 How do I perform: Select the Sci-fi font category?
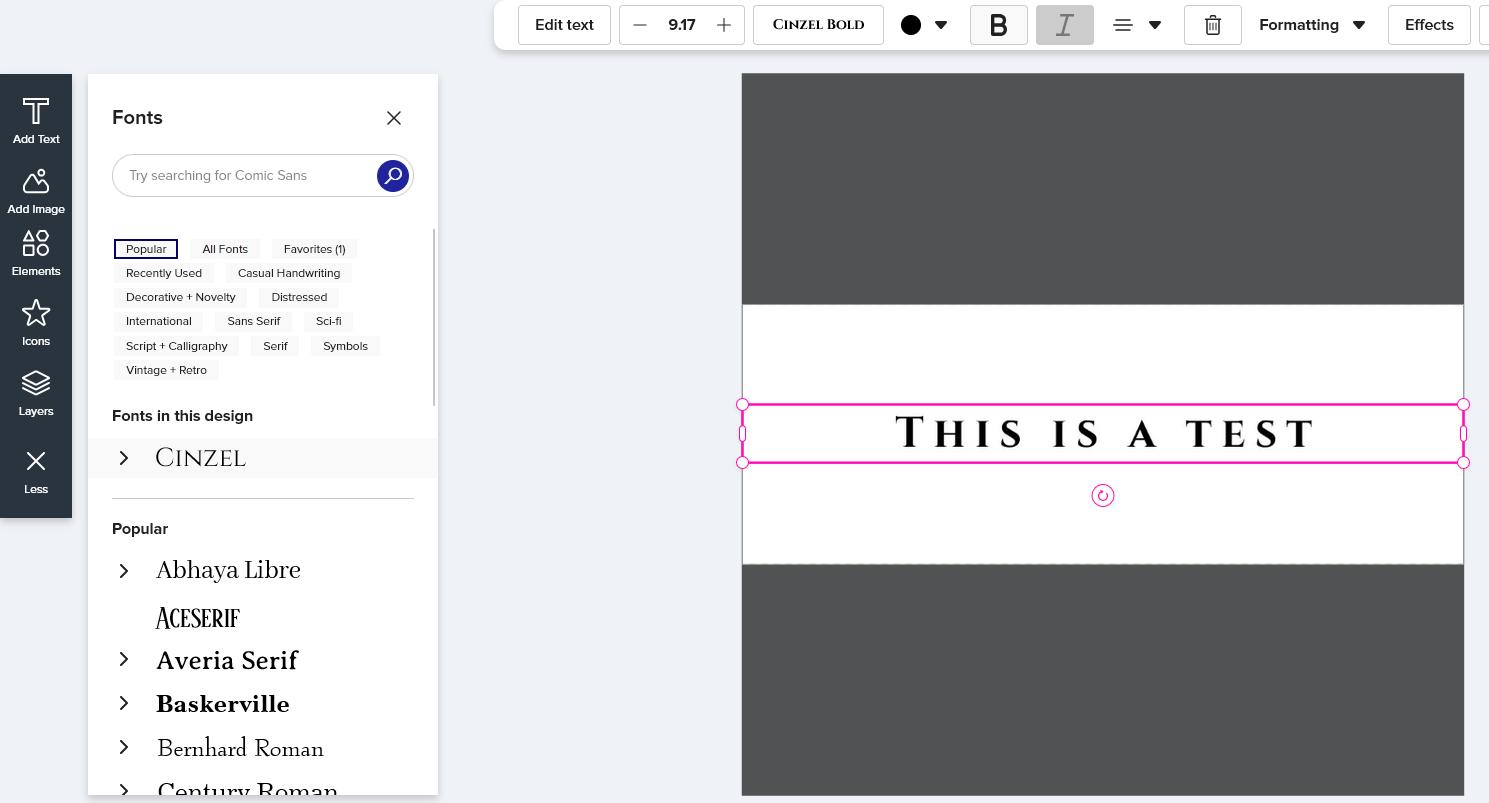pos(329,321)
